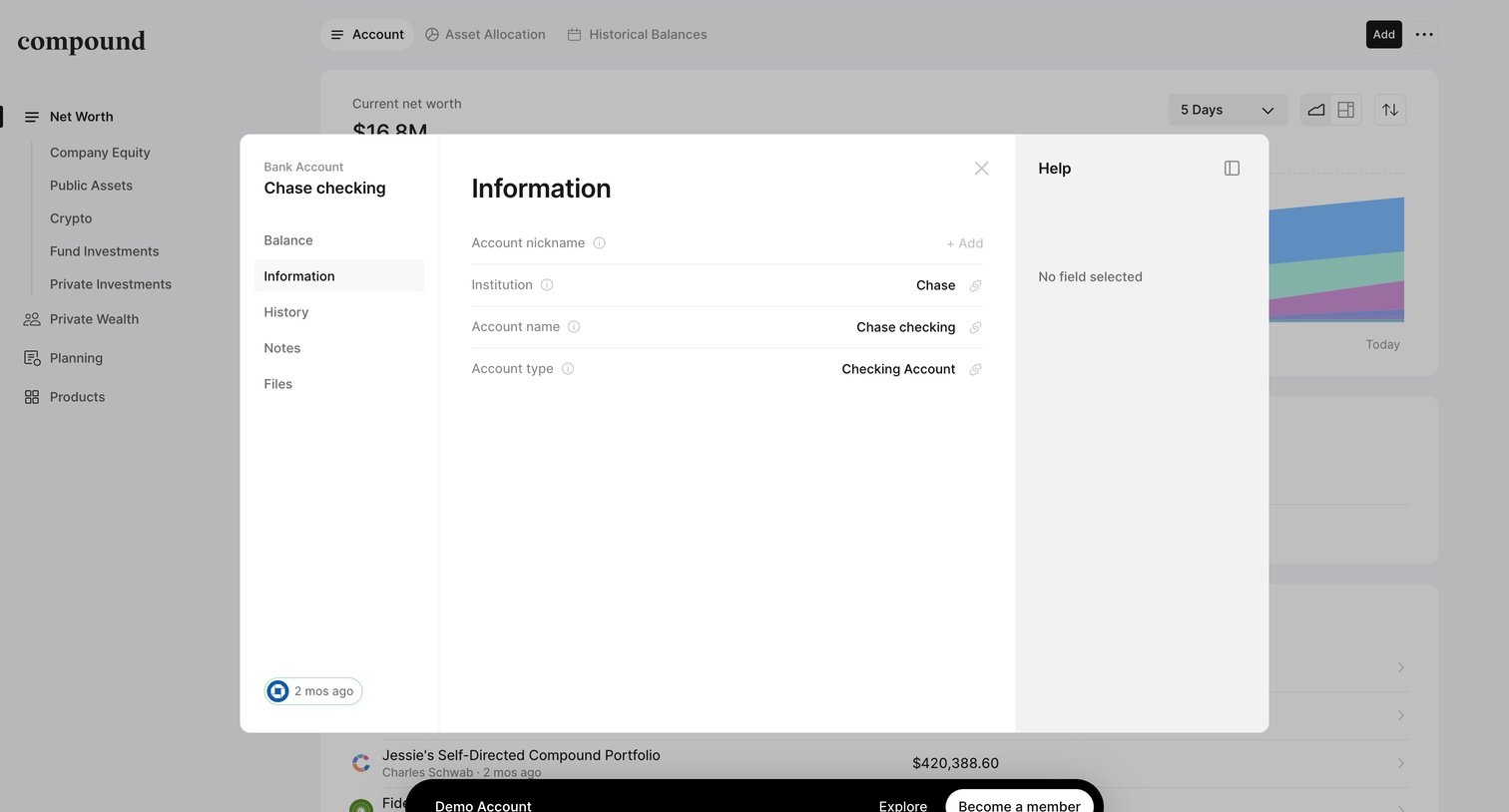Switch to table layout view
Image resolution: width=1509 pixels, height=812 pixels.
(x=1346, y=110)
